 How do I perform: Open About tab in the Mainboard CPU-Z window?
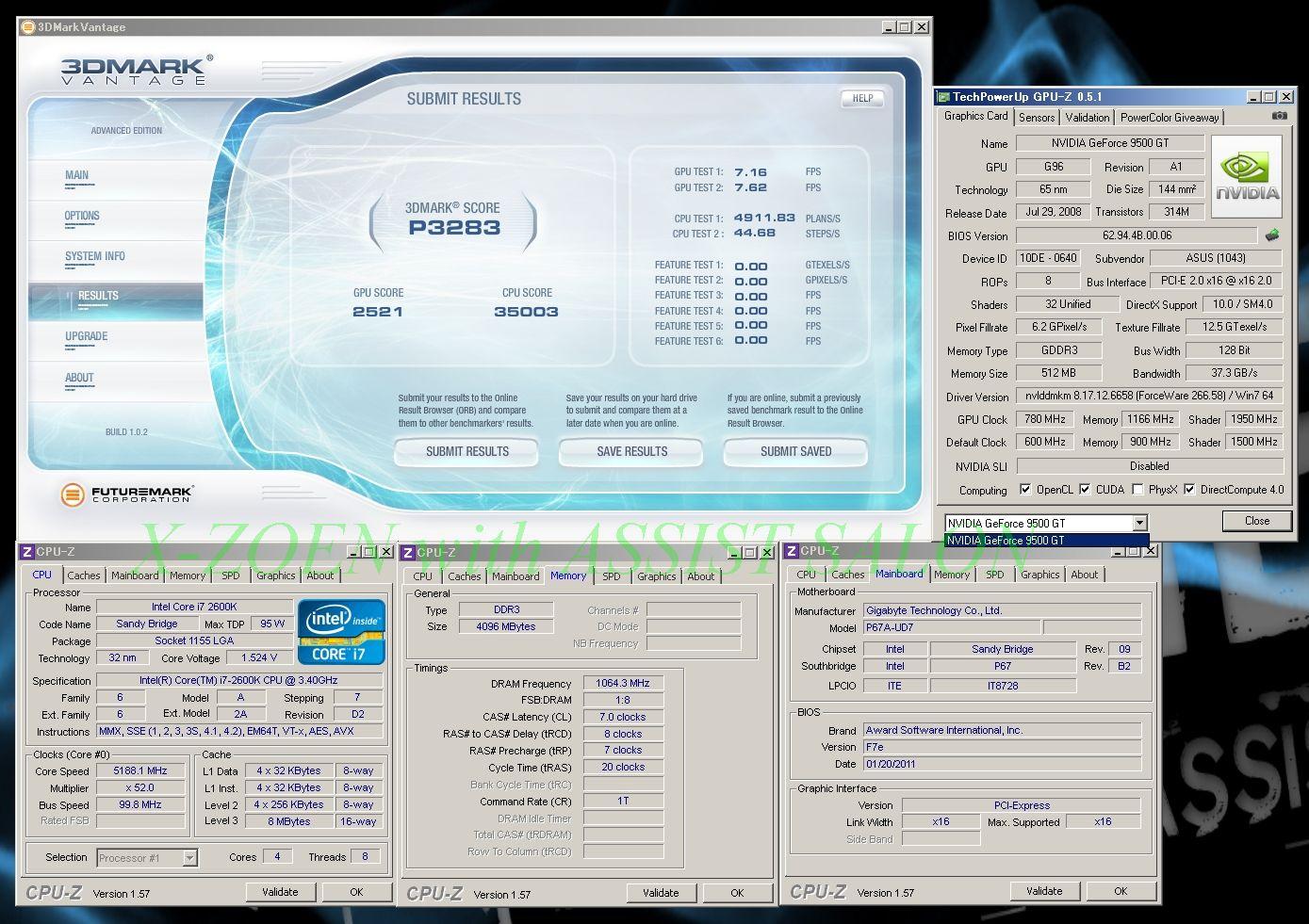(1085, 575)
